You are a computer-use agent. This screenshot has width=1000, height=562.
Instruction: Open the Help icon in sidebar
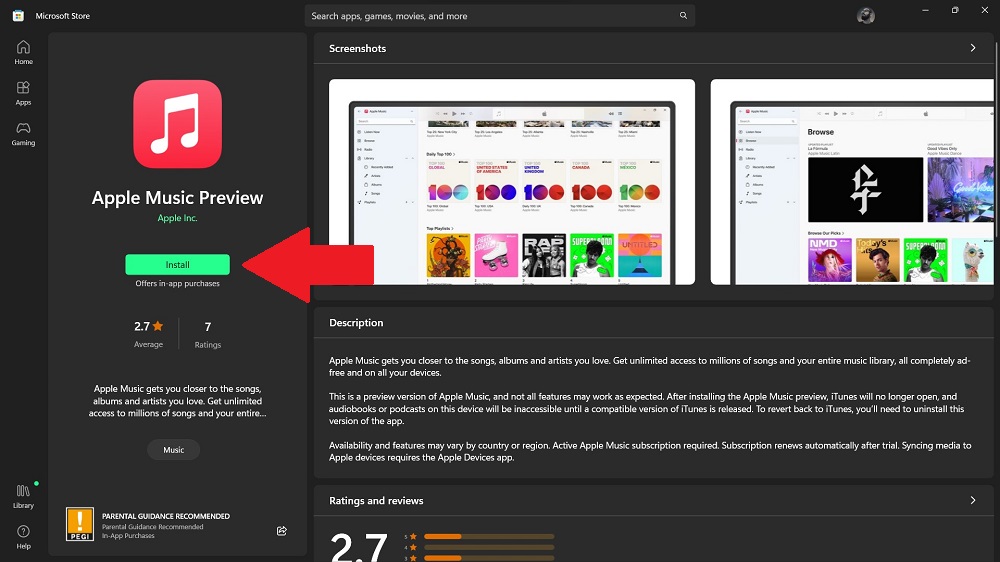pos(23,536)
